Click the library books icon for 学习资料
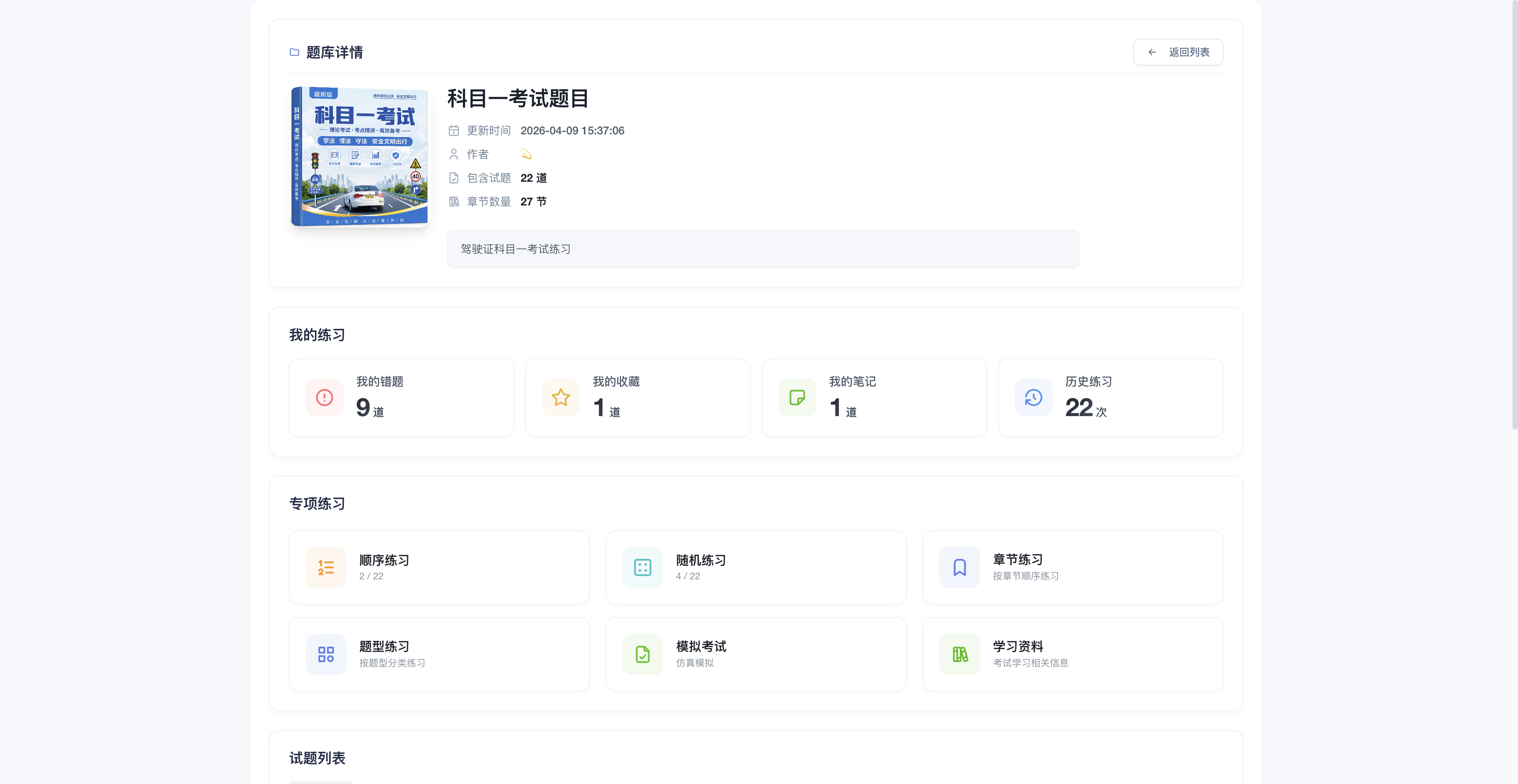Screen dimensions: 1518x784 click(x=959, y=654)
